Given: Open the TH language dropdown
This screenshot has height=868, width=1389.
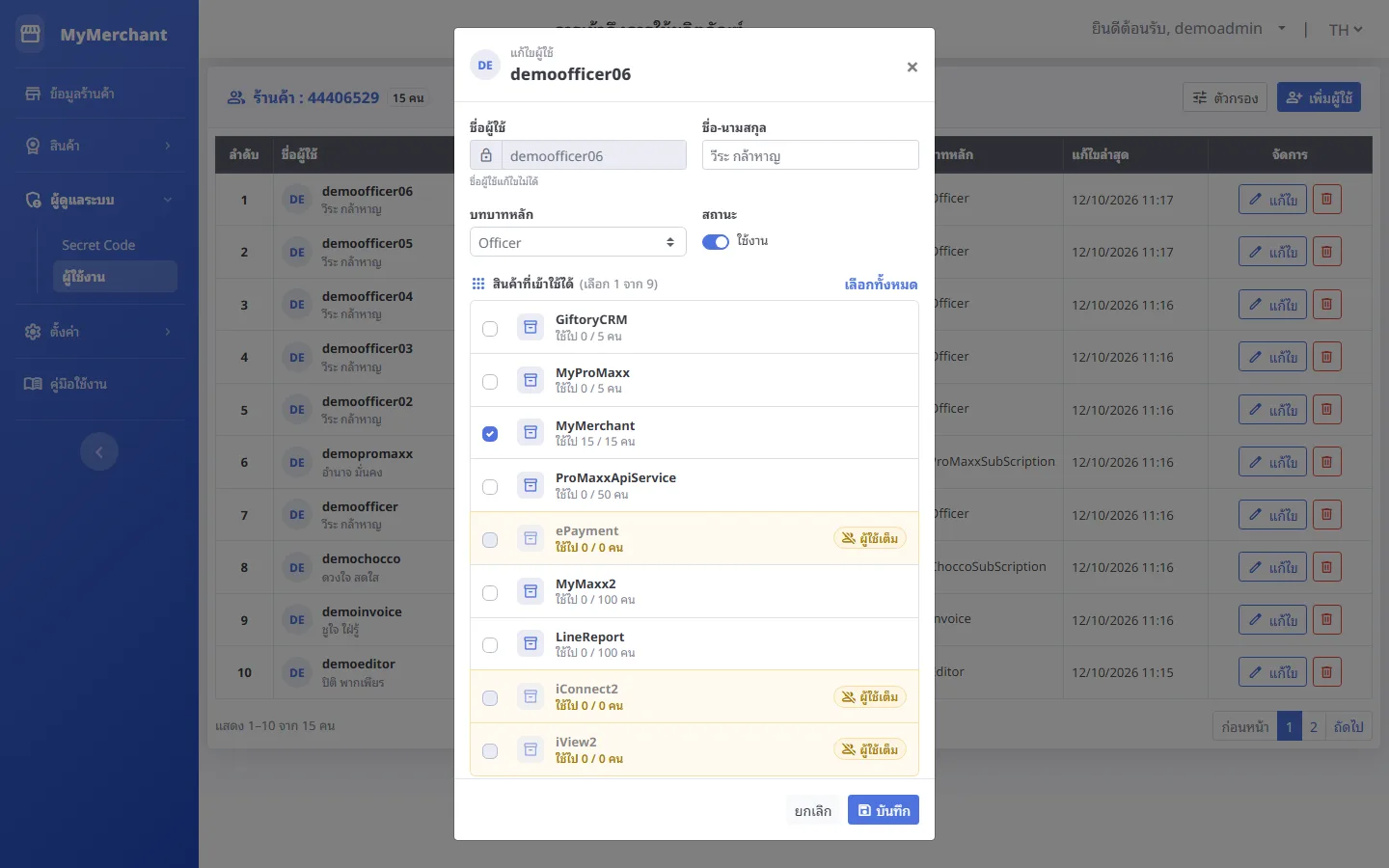Looking at the screenshot, I should click(x=1346, y=29).
